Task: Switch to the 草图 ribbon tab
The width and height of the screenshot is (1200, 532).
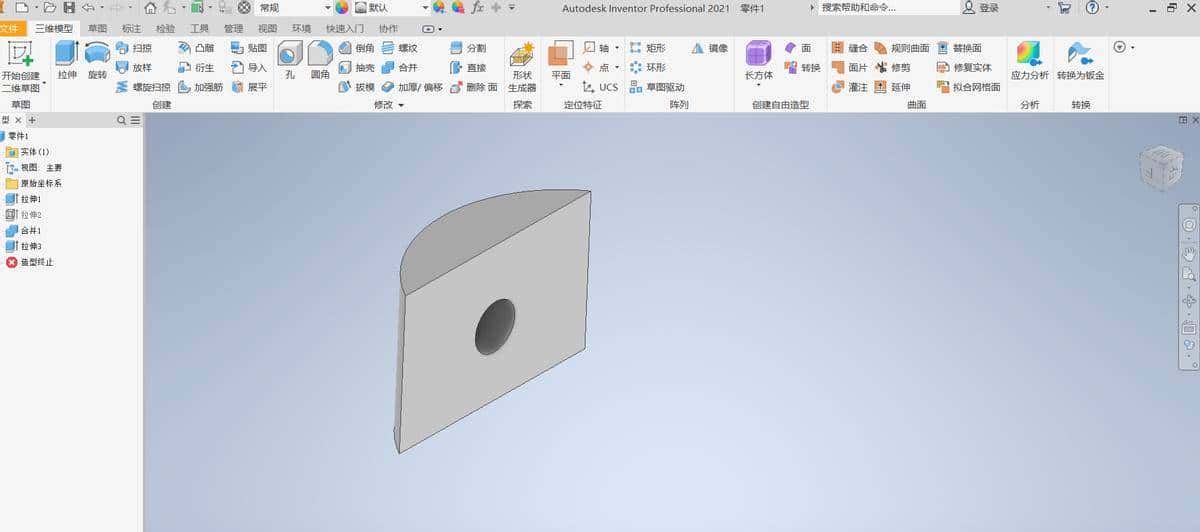Action: (x=97, y=29)
